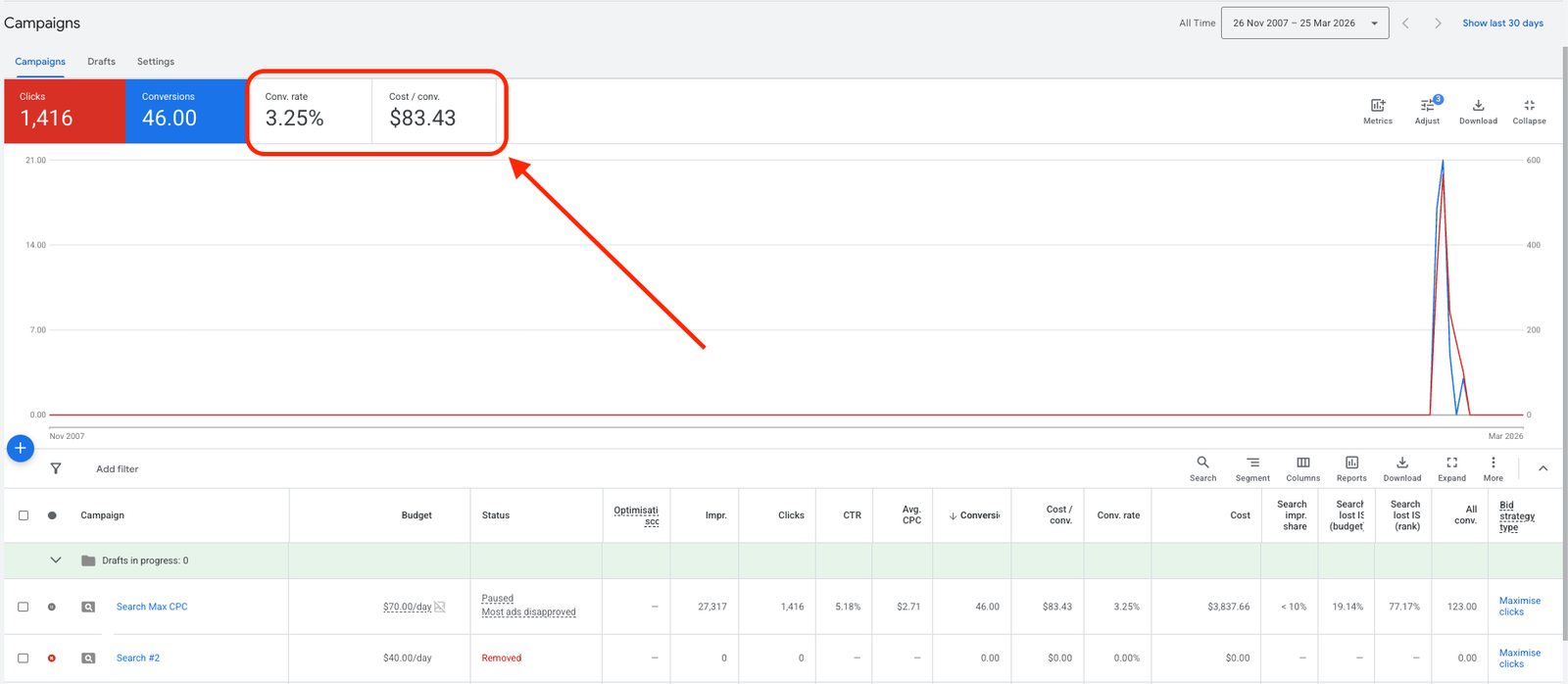Click Show last 30 days link

click(x=1502, y=23)
